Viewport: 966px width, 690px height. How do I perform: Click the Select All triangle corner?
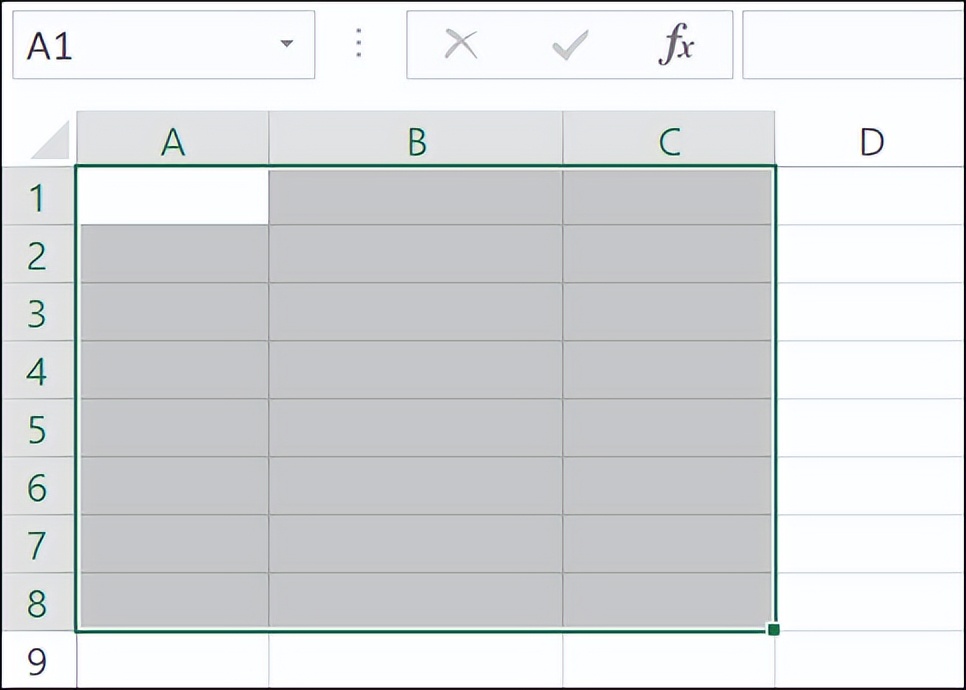(50, 142)
